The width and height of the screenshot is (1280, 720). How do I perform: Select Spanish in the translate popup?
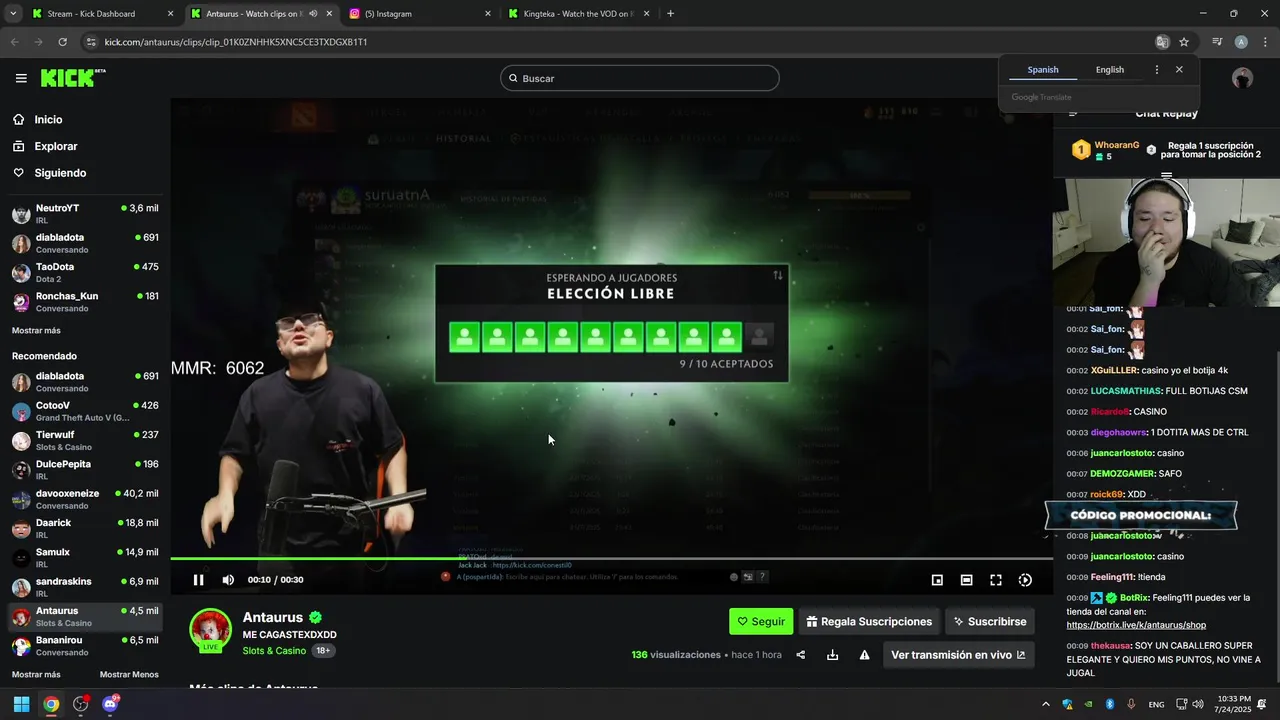pyautogui.click(x=1043, y=70)
